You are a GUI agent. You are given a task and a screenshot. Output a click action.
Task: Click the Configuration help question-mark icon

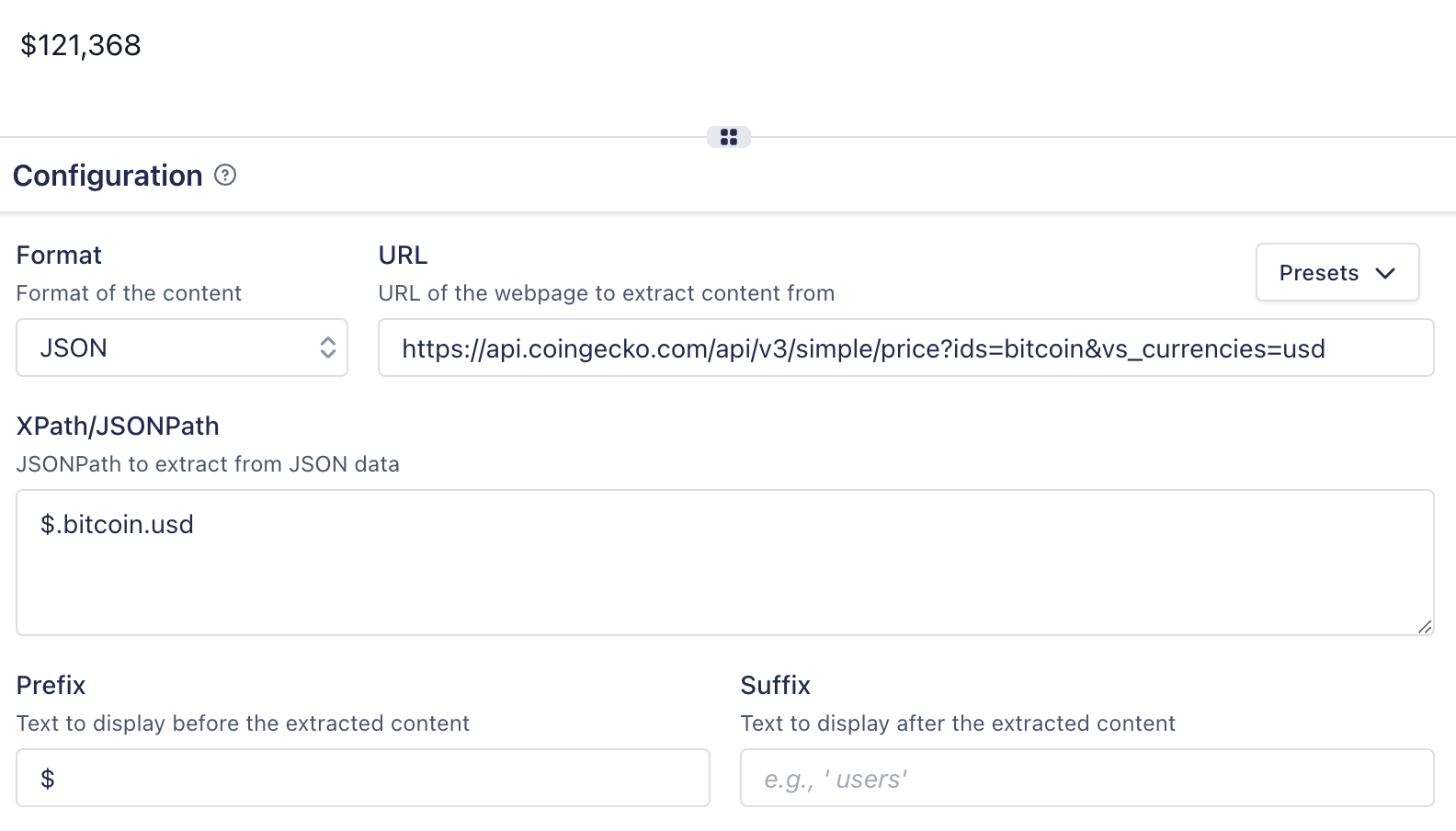225,175
